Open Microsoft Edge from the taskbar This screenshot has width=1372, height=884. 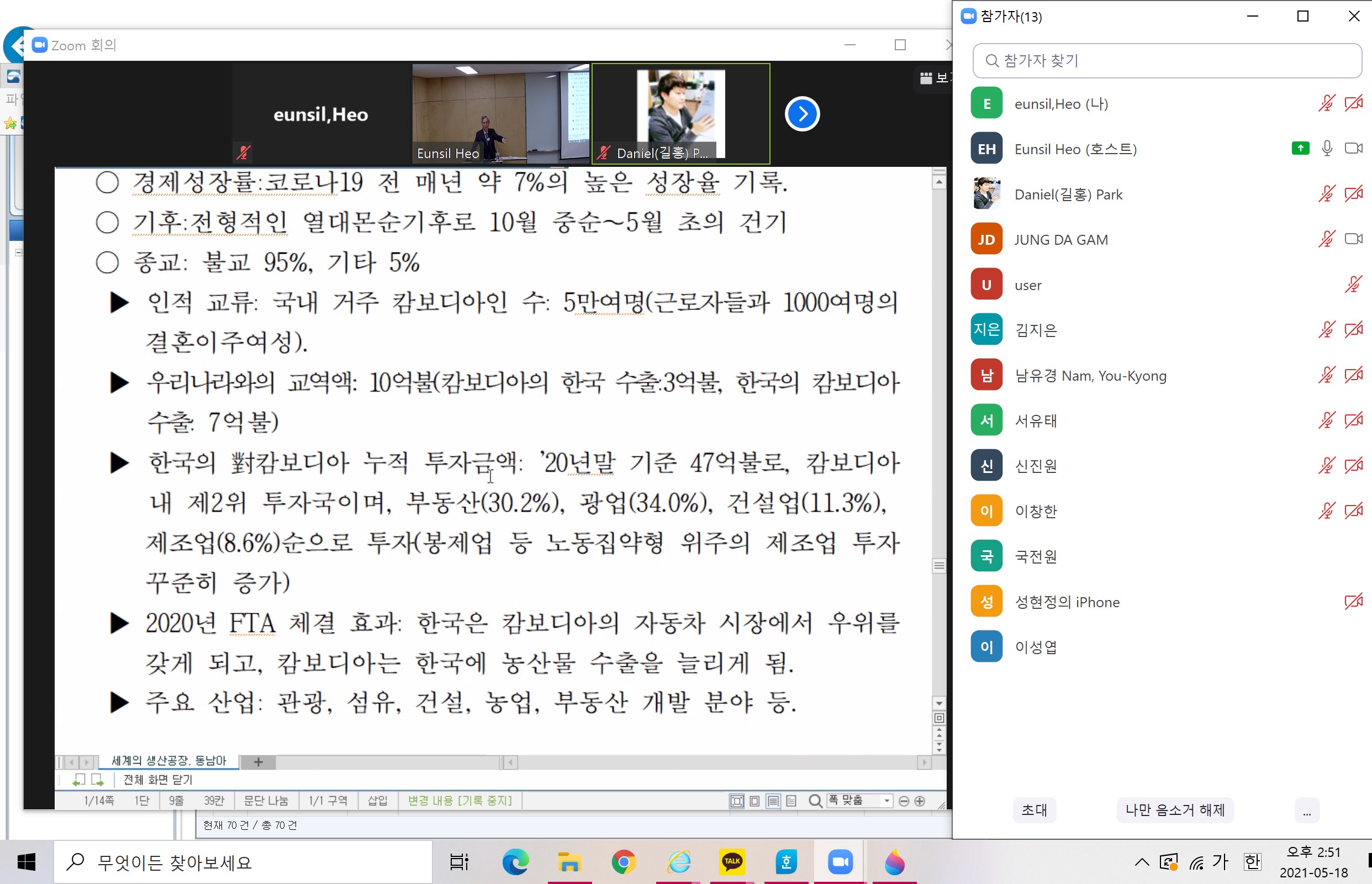pos(515,861)
